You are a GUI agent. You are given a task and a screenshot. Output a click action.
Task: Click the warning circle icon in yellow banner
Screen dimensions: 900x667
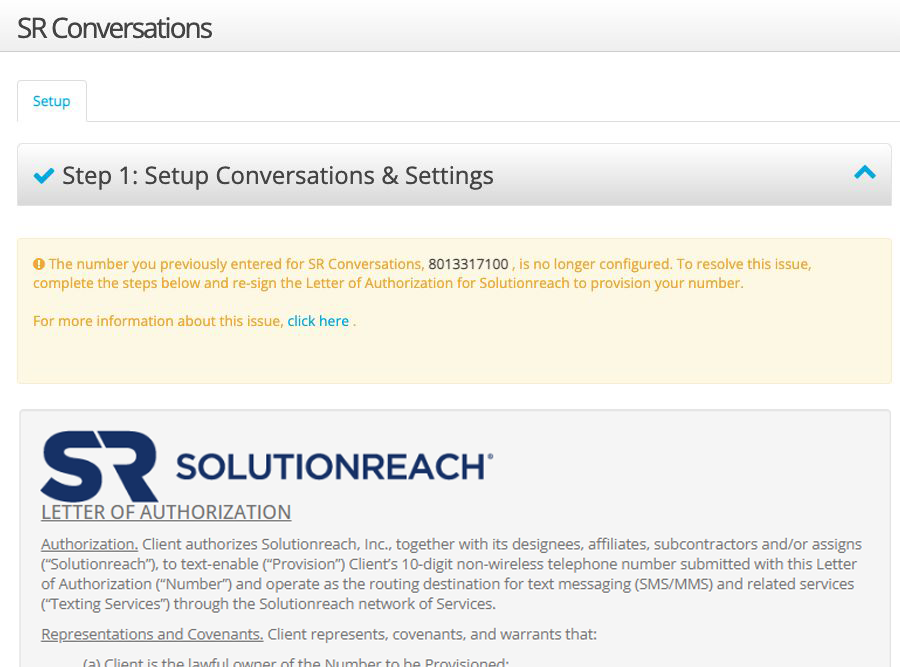[38, 263]
